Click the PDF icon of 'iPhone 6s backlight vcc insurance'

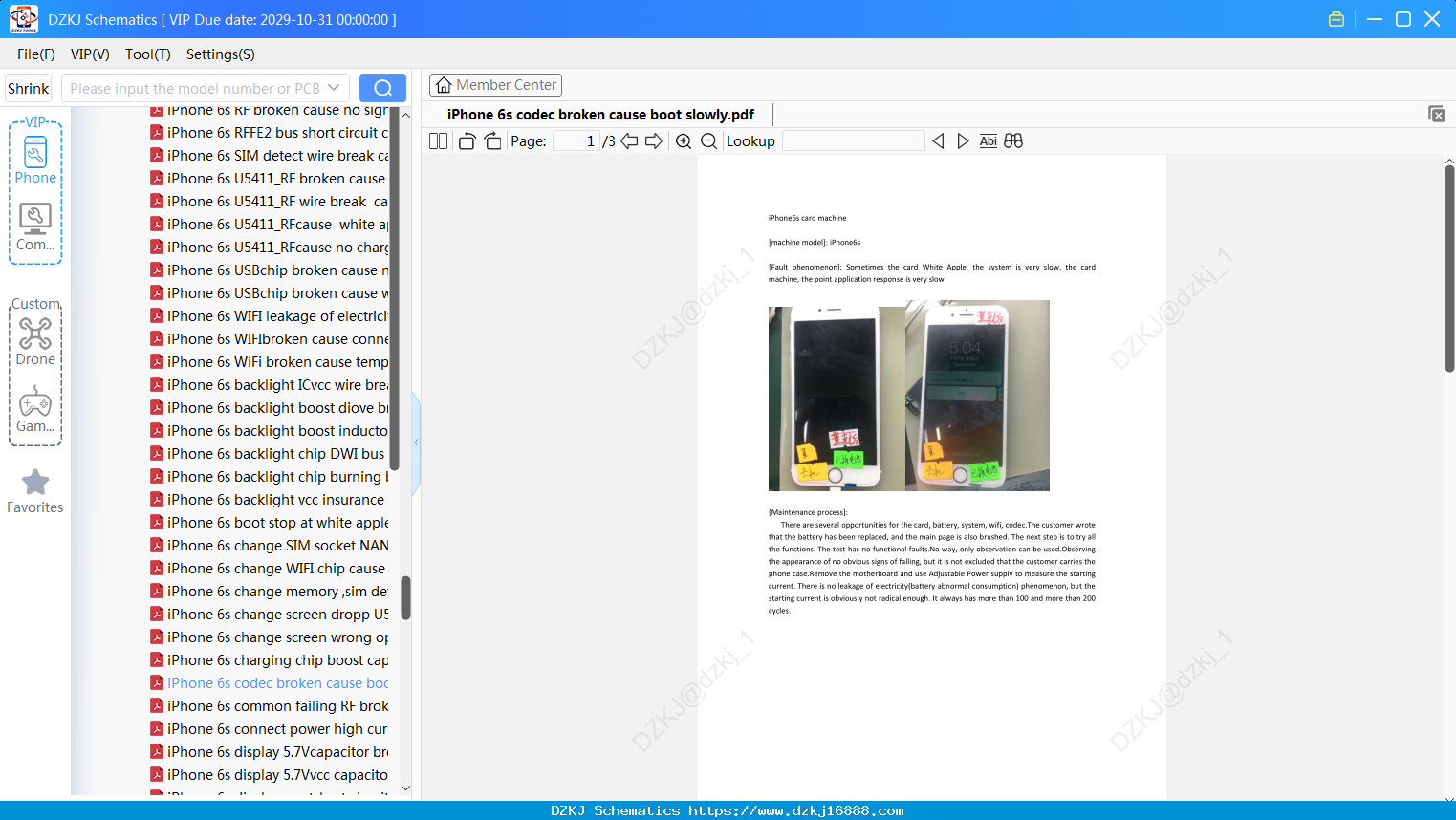157,499
